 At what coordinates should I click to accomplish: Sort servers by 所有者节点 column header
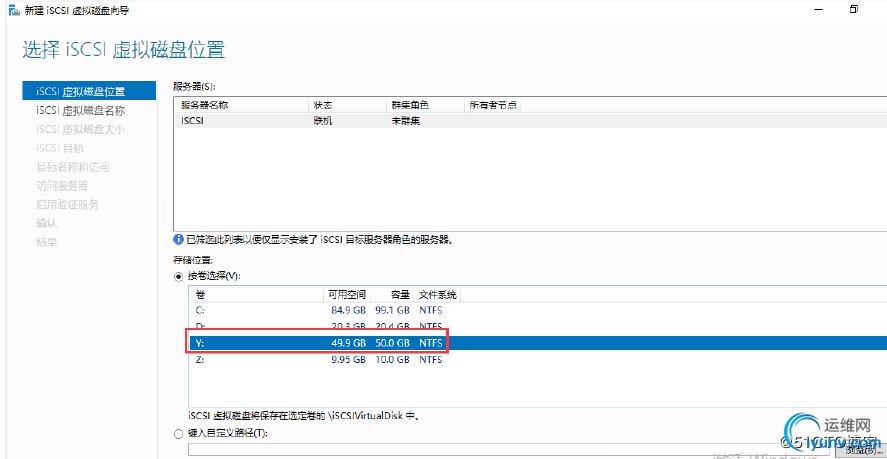tap(492, 105)
